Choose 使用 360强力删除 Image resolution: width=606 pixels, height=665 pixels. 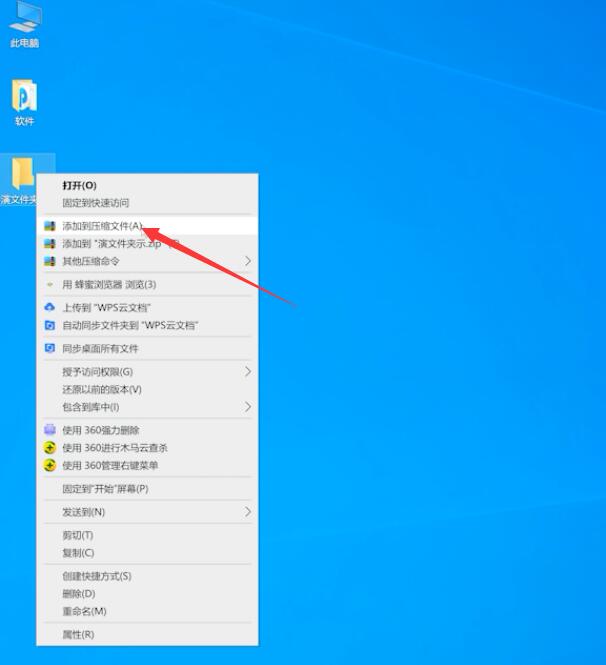[147, 430]
